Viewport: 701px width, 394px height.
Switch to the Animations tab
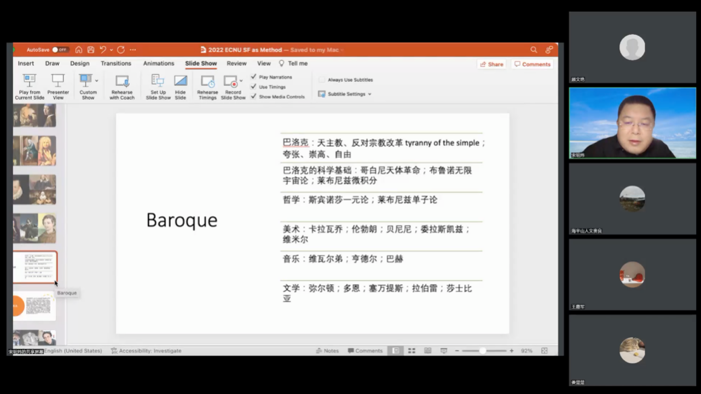point(158,64)
